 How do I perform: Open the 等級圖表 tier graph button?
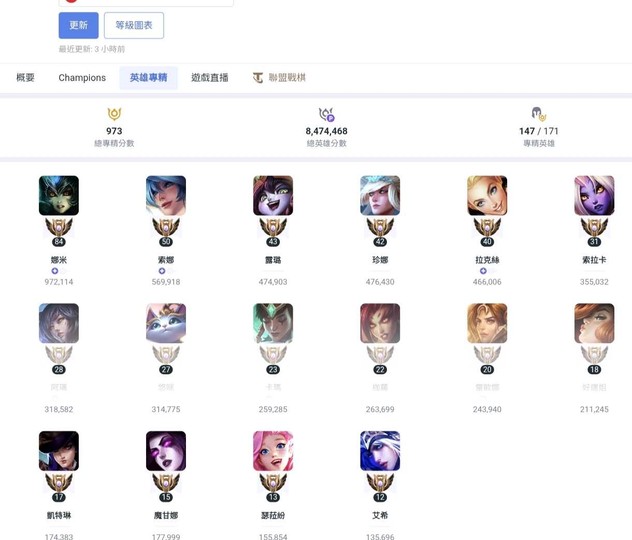[x=134, y=25]
